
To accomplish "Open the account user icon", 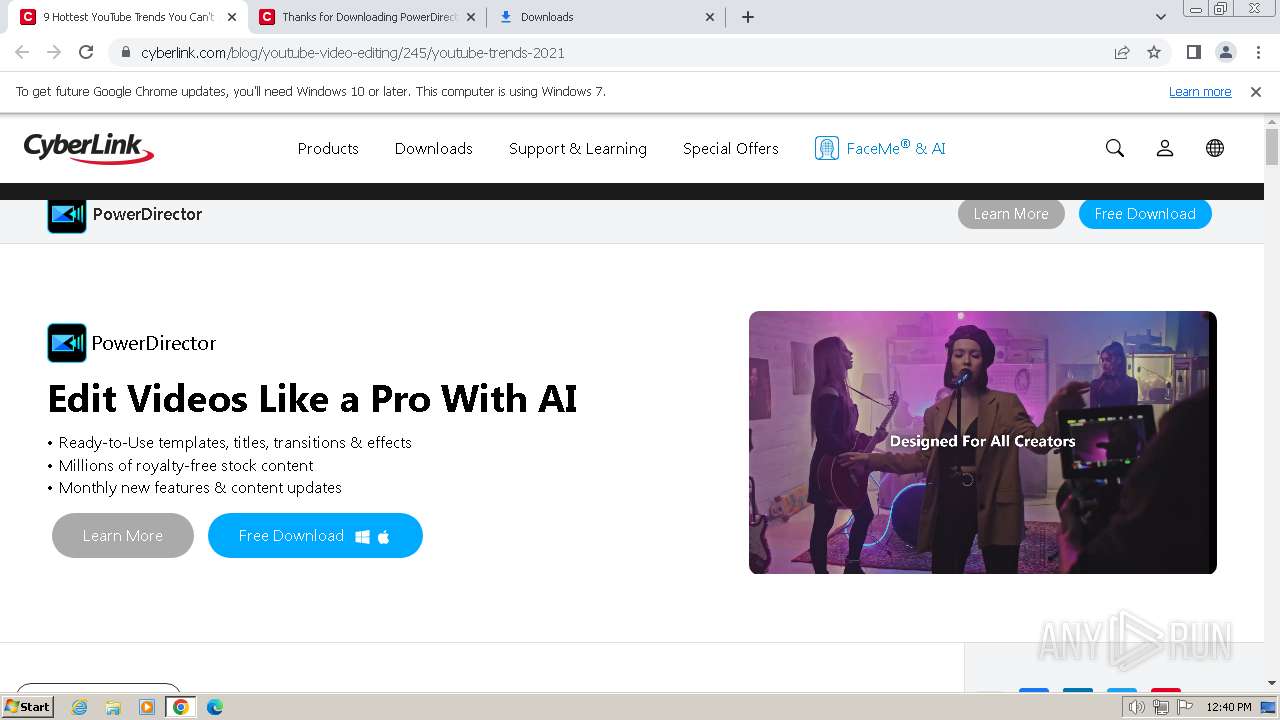I will [1165, 148].
